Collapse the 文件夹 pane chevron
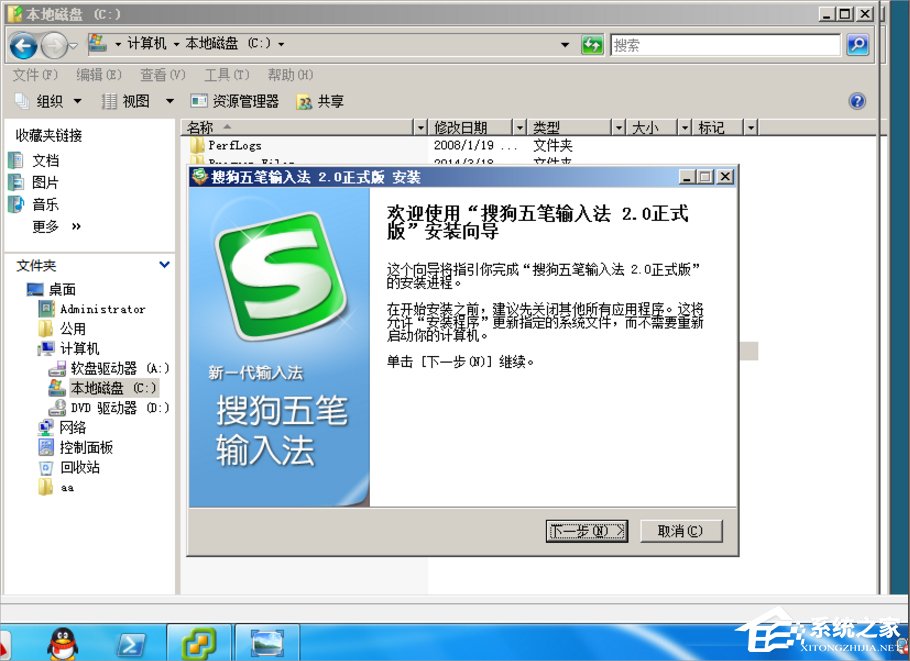 tap(163, 264)
